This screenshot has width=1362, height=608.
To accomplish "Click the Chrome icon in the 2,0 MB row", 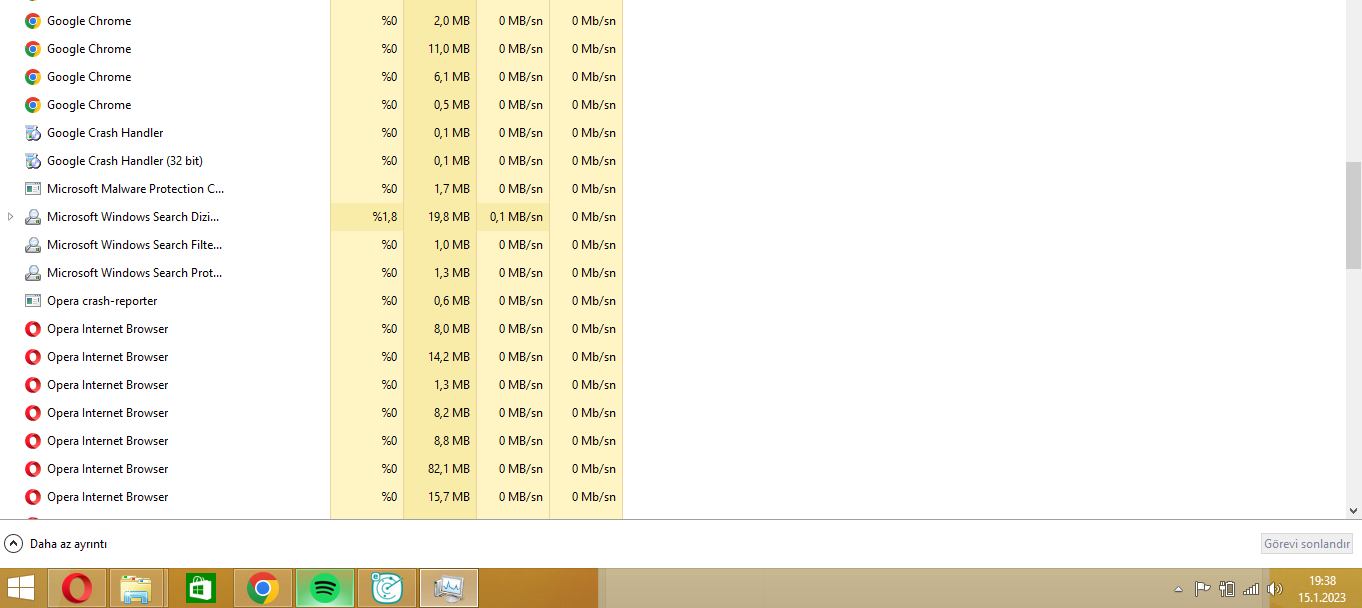I will [x=33, y=21].
